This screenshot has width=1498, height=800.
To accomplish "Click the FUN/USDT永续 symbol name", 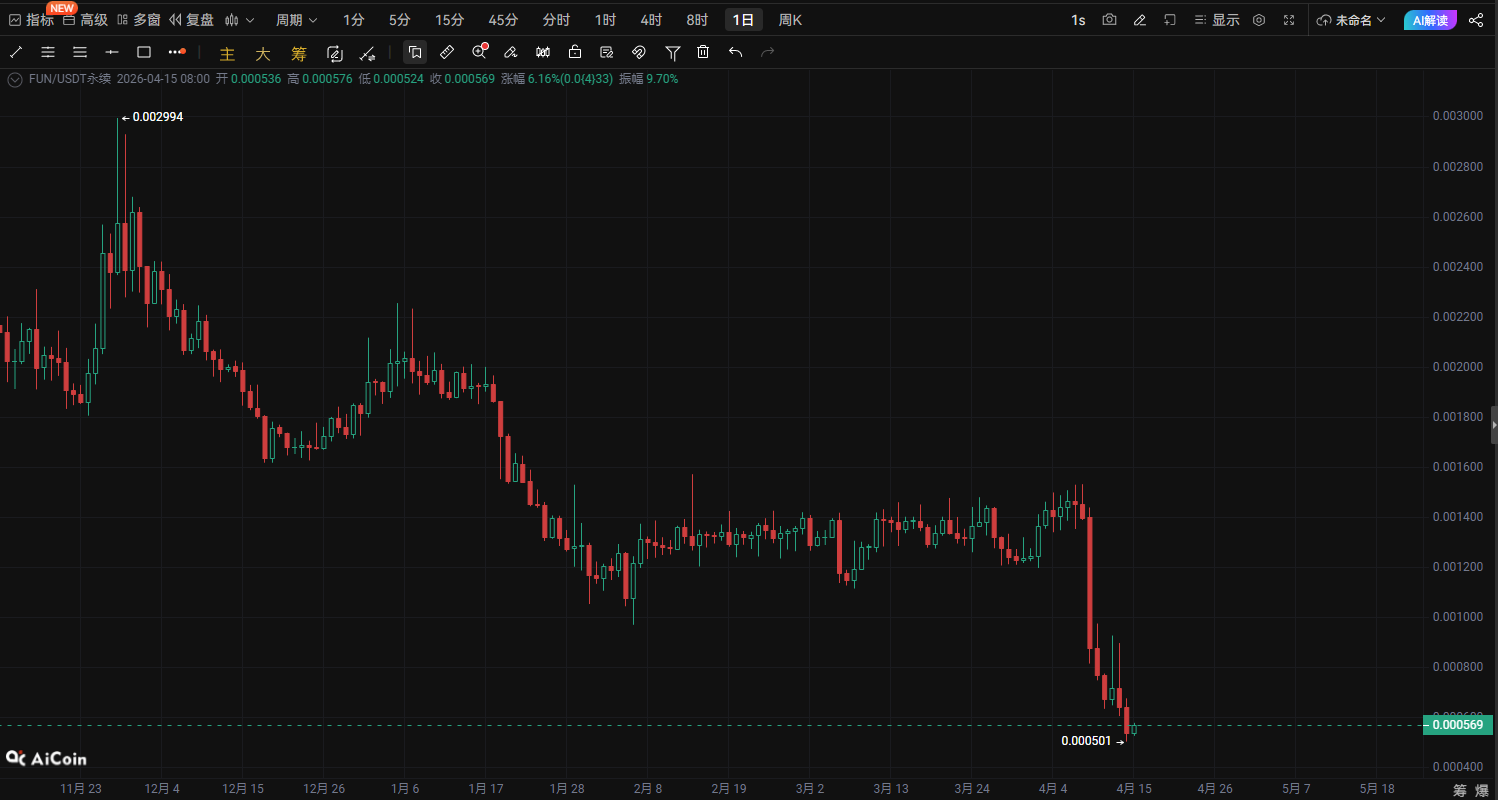I will (69, 79).
